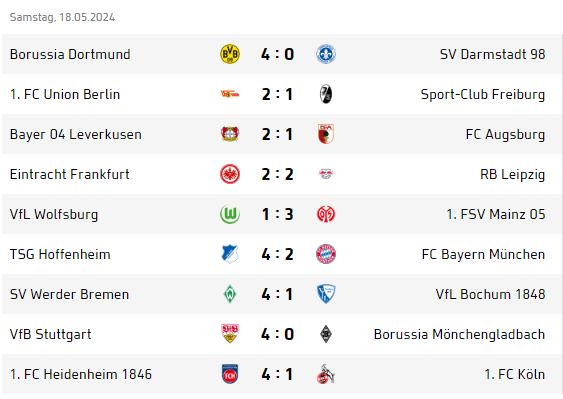Click the 1. FC Köln goat logo

(326, 374)
